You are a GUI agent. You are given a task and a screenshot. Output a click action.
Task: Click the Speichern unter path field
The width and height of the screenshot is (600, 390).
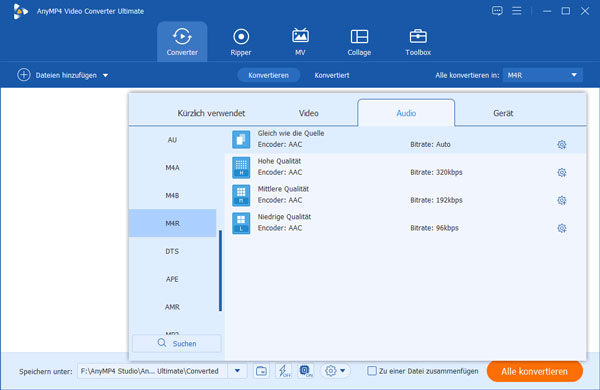(153, 371)
